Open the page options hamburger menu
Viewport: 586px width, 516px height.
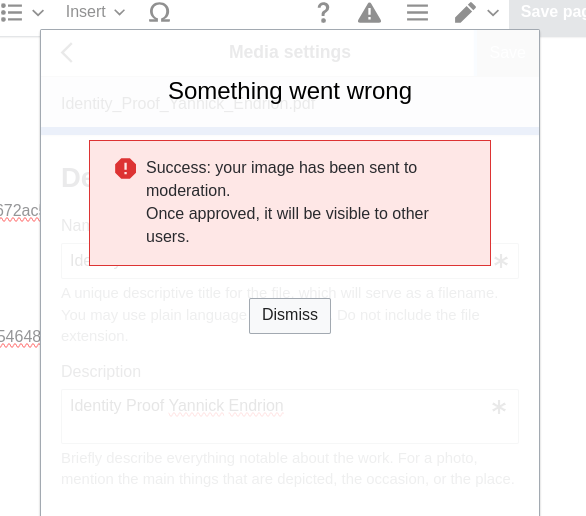pos(417,13)
